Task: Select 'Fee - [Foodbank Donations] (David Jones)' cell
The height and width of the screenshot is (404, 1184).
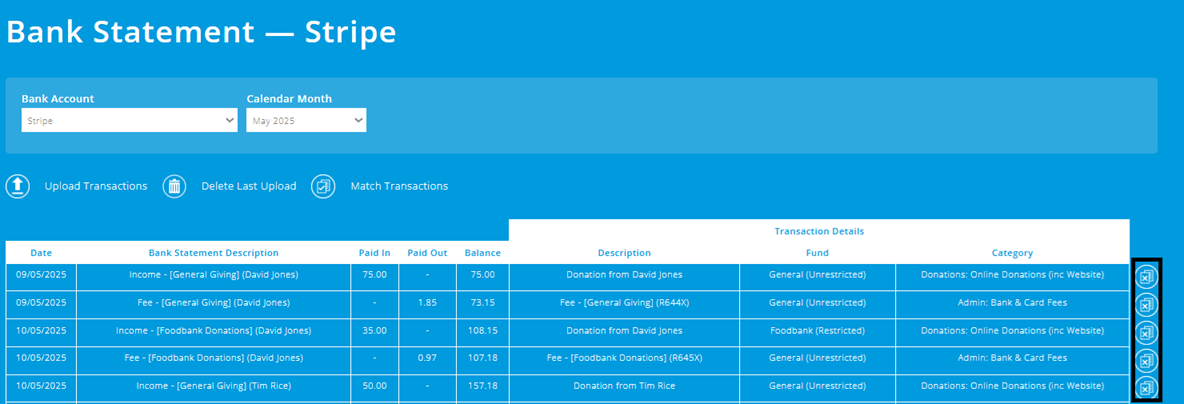Action: [214, 358]
